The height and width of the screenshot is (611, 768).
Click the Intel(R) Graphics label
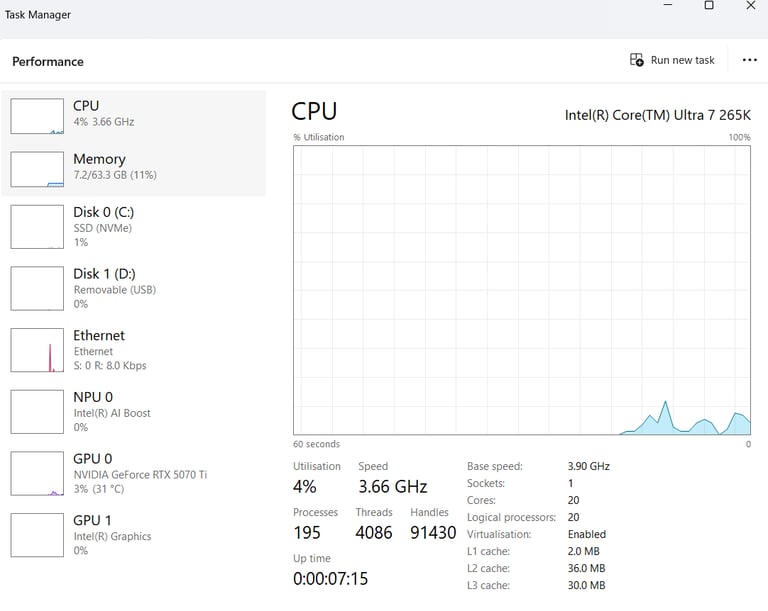coord(112,537)
